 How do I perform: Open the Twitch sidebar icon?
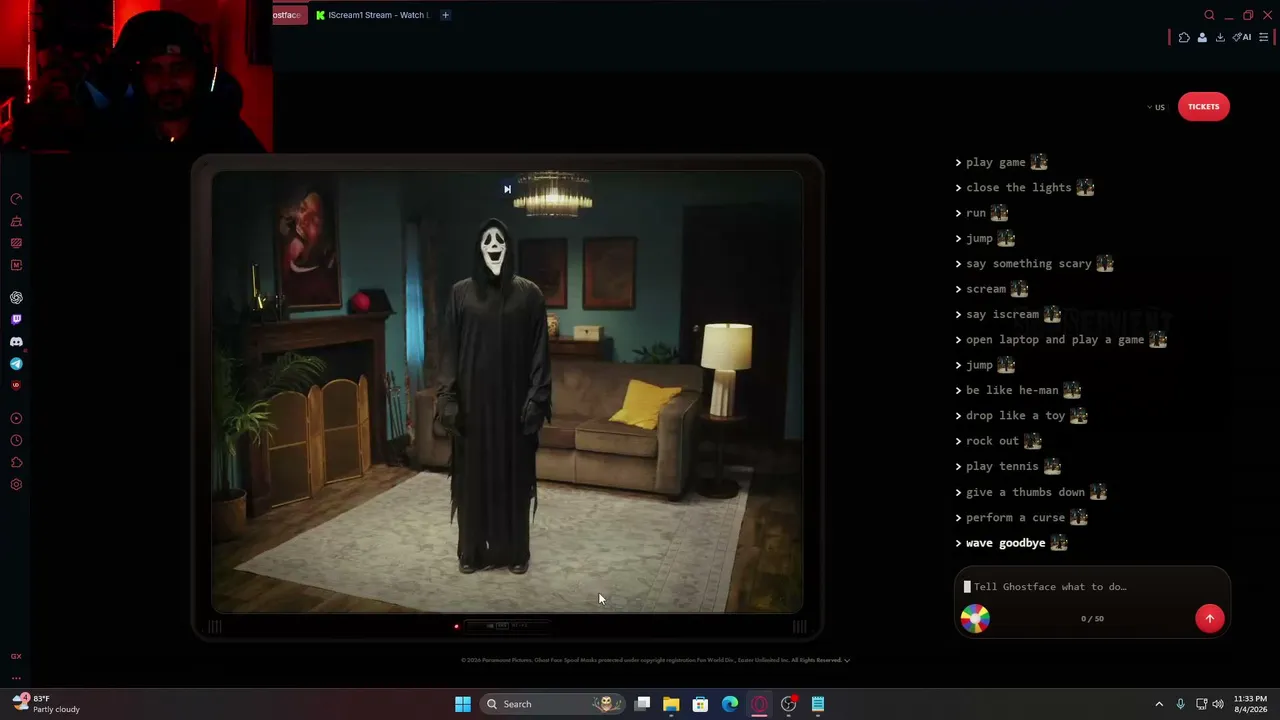[x=16, y=320]
